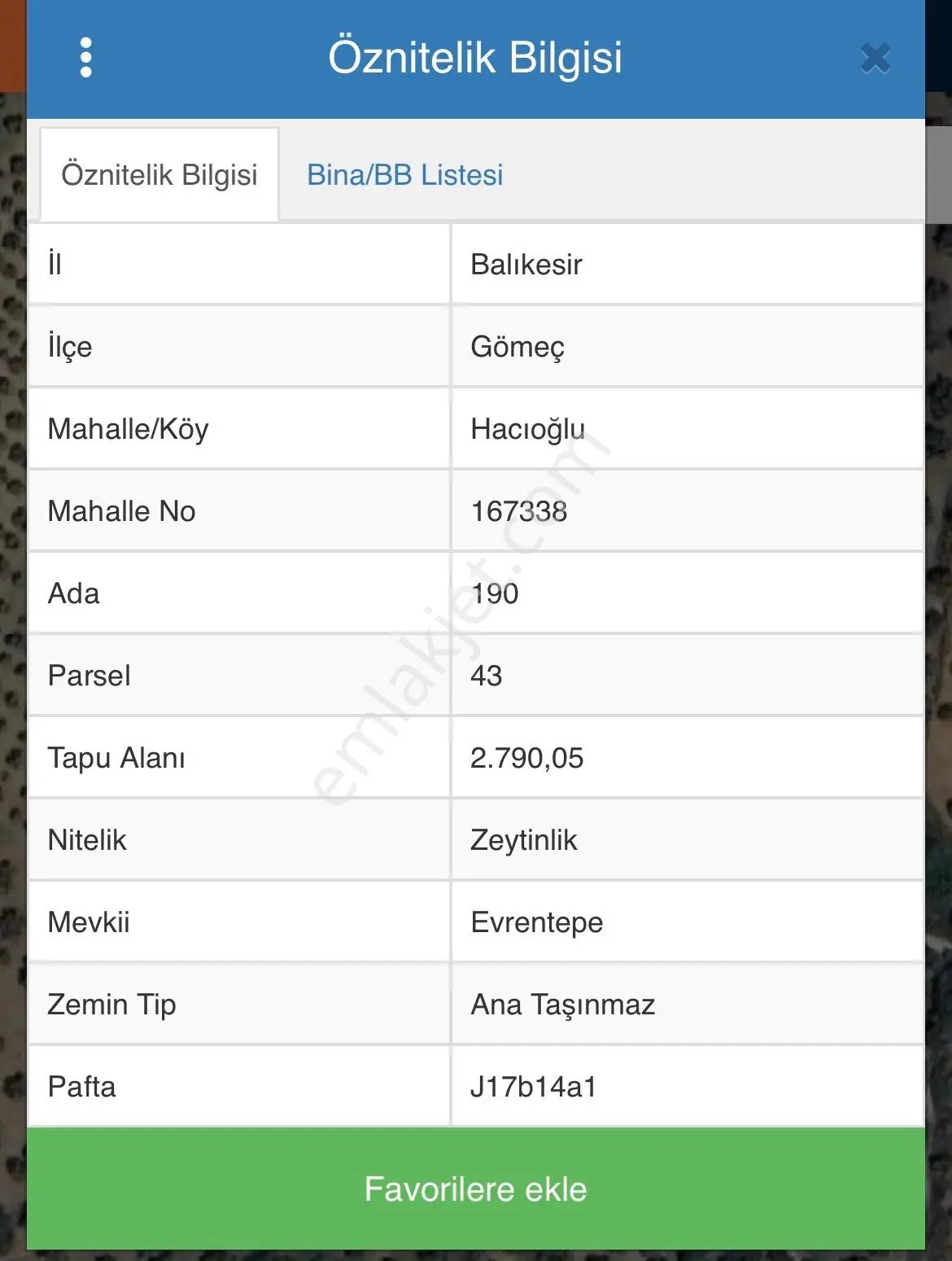
Task: Click the Pafta value J17b14a1
Action: tap(533, 1087)
